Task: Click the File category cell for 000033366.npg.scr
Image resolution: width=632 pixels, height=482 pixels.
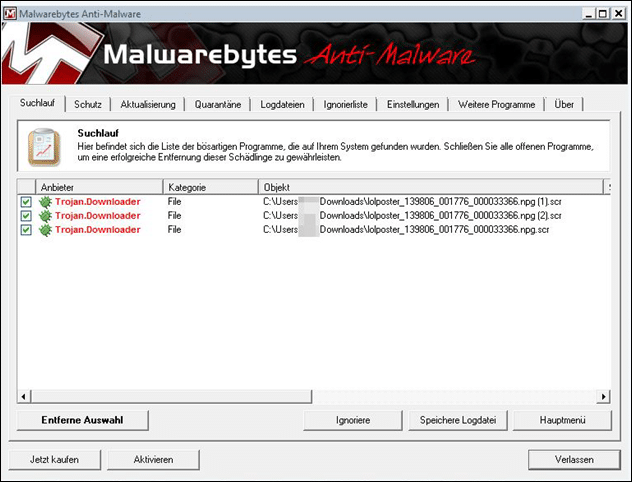Action: [175, 230]
